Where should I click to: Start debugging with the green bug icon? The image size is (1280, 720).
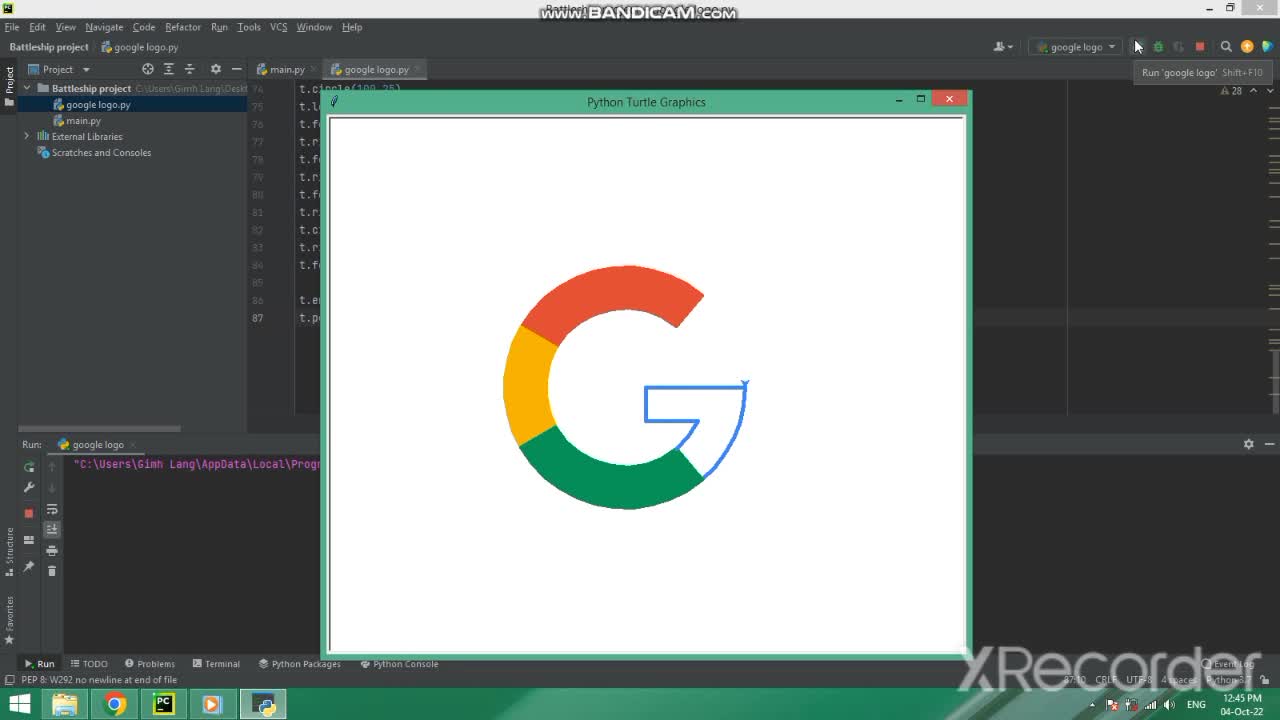coord(1158,47)
